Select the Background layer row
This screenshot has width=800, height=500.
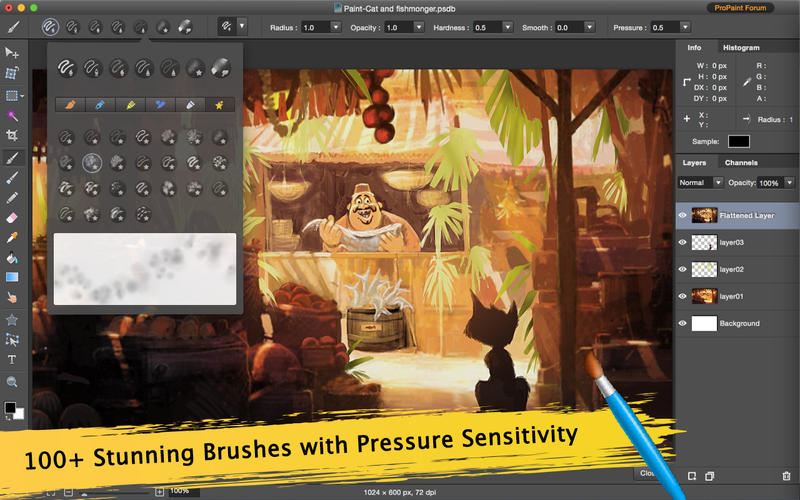point(737,323)
